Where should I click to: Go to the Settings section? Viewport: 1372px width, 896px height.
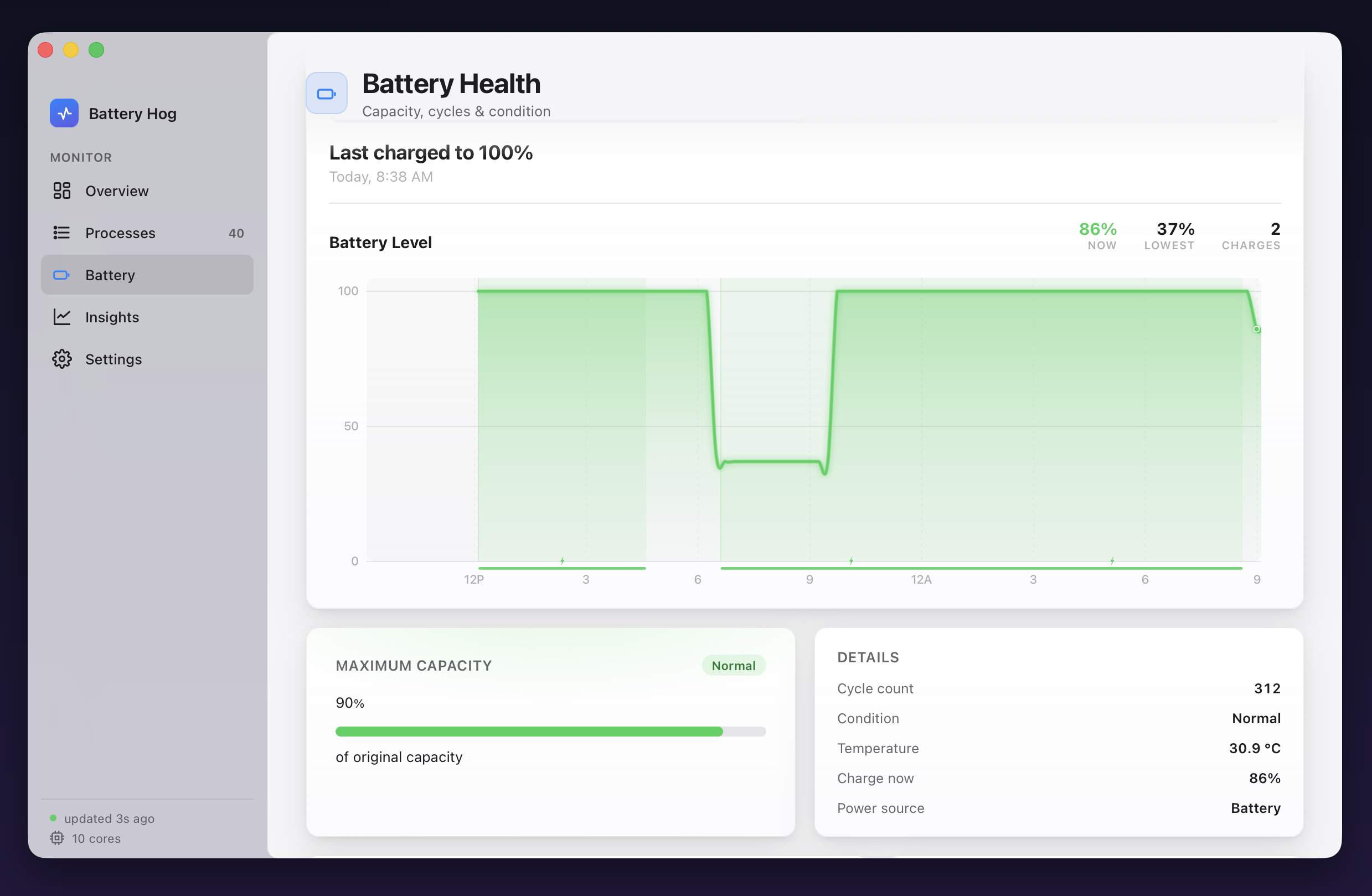pos(147,359)
